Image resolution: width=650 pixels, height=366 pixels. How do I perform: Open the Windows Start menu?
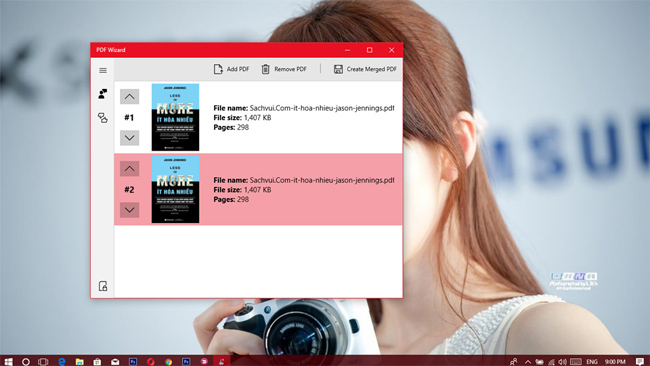click(8, 362)
